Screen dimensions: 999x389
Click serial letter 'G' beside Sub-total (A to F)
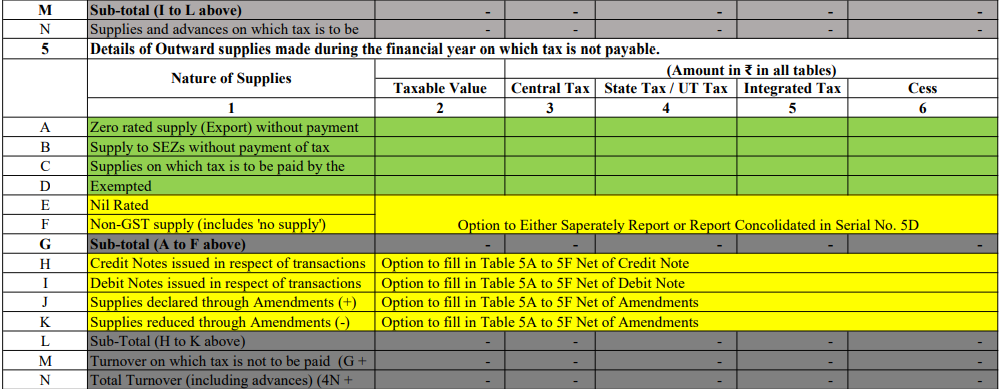[44, 244]
